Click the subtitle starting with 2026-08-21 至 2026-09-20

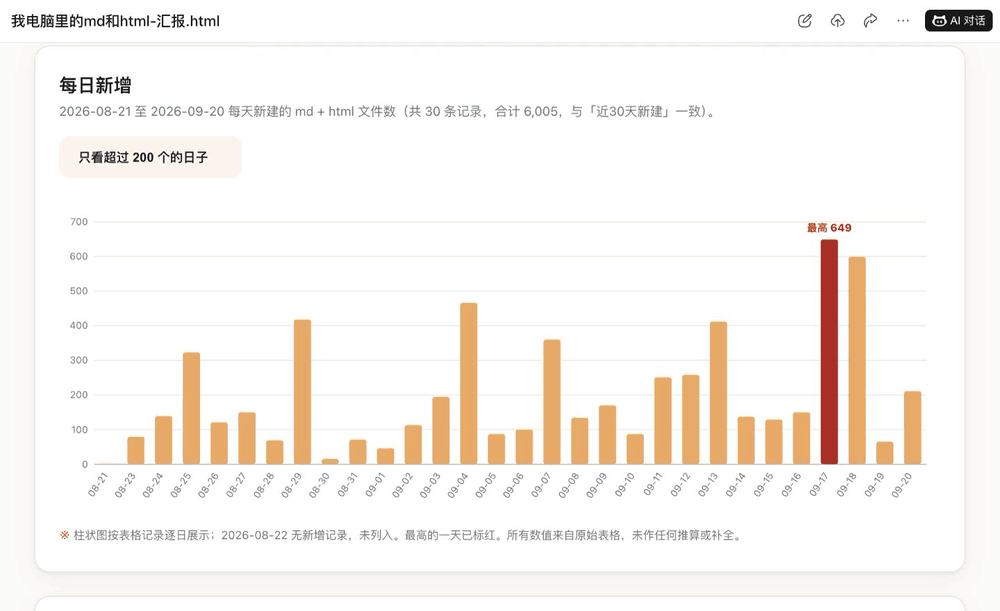(x=389, y=112)
